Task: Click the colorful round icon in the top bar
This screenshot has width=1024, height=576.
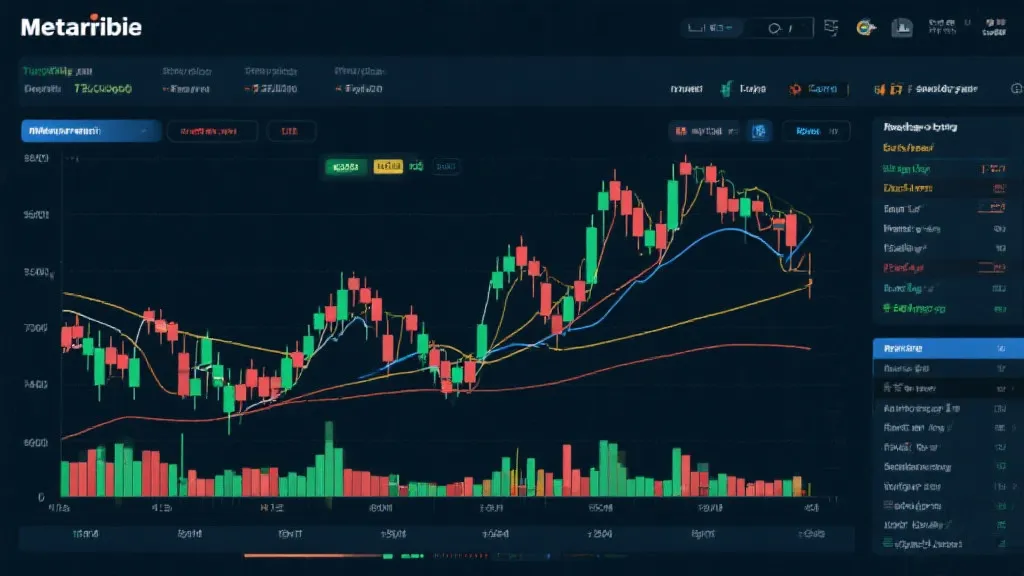Action: [x=868, y=28]
